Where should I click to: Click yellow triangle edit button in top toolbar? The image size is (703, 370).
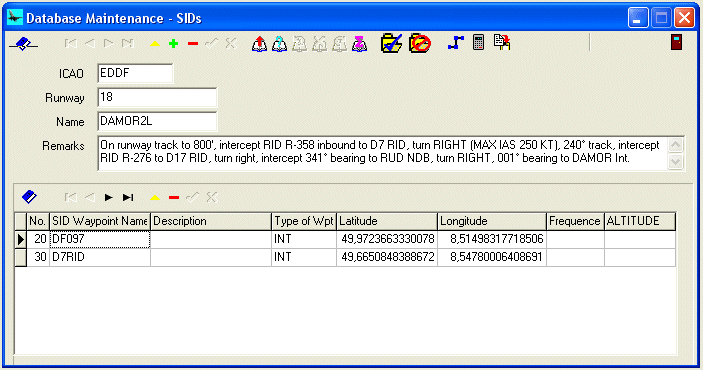pyautogui.click(x=155, y=44)
